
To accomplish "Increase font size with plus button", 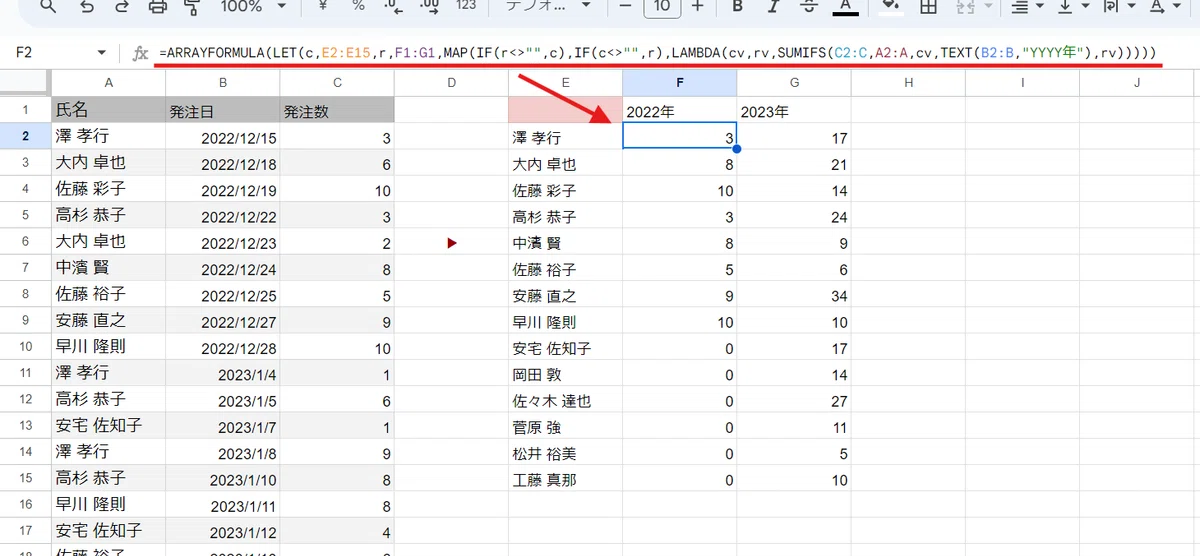I will pyautogui.click(x=697, y=7).
